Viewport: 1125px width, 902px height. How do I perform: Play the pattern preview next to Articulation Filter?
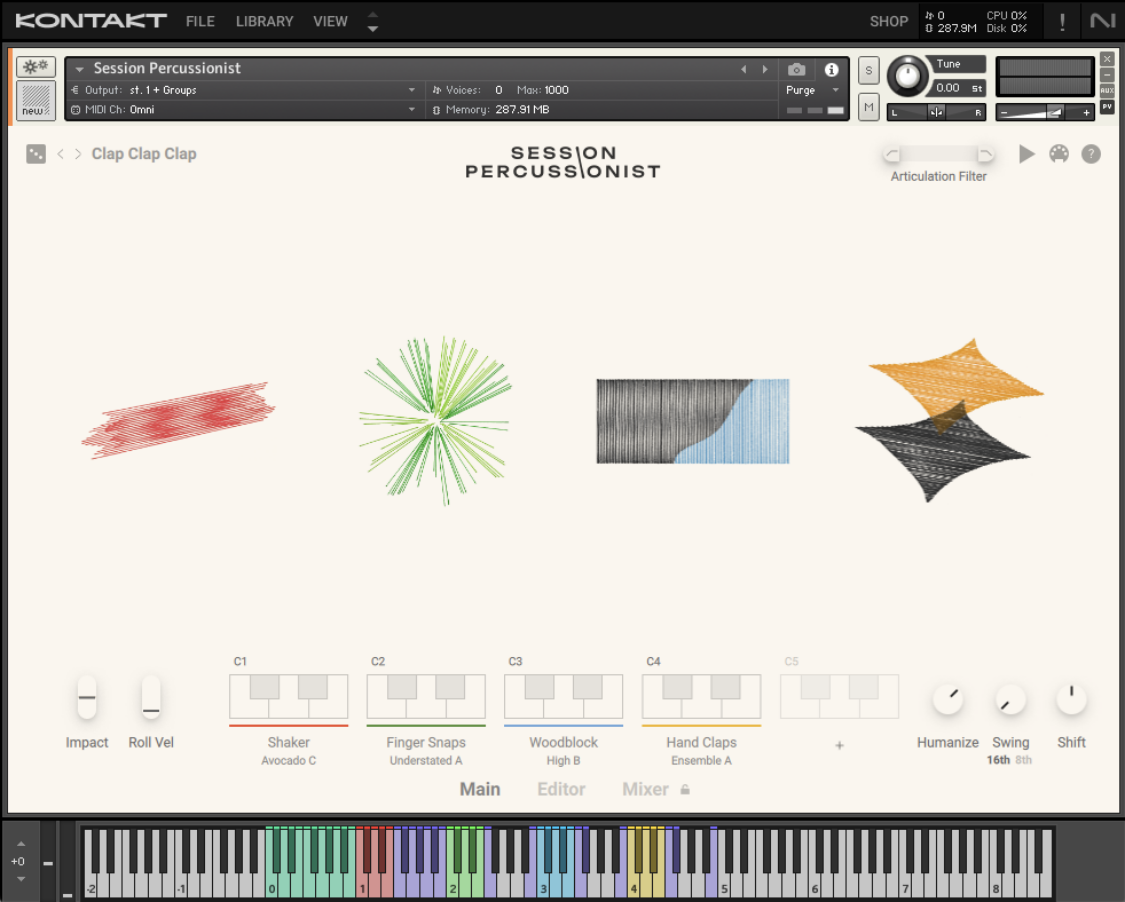pos(1027,154)
